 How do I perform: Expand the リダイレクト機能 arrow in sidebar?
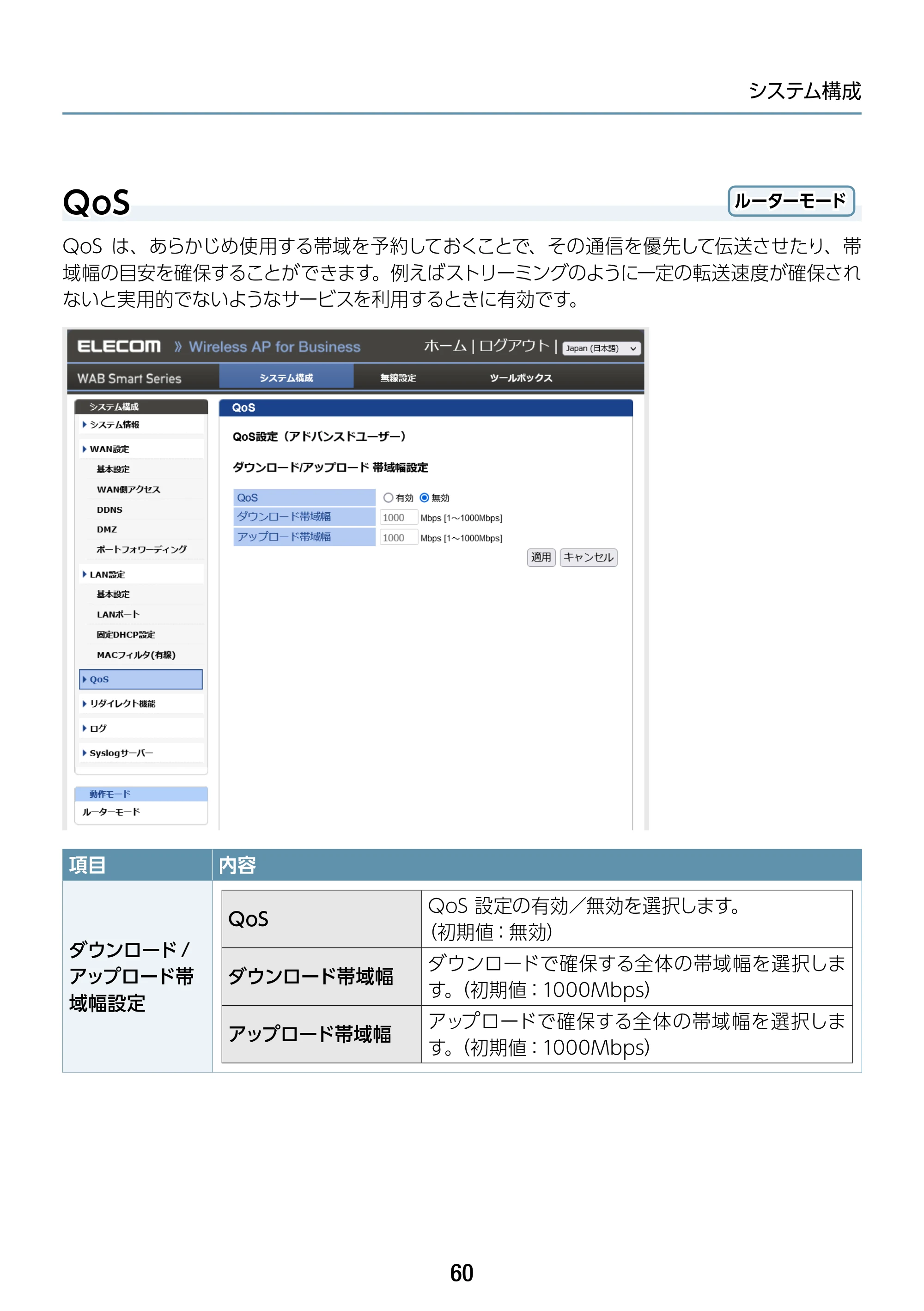[85, 704]
